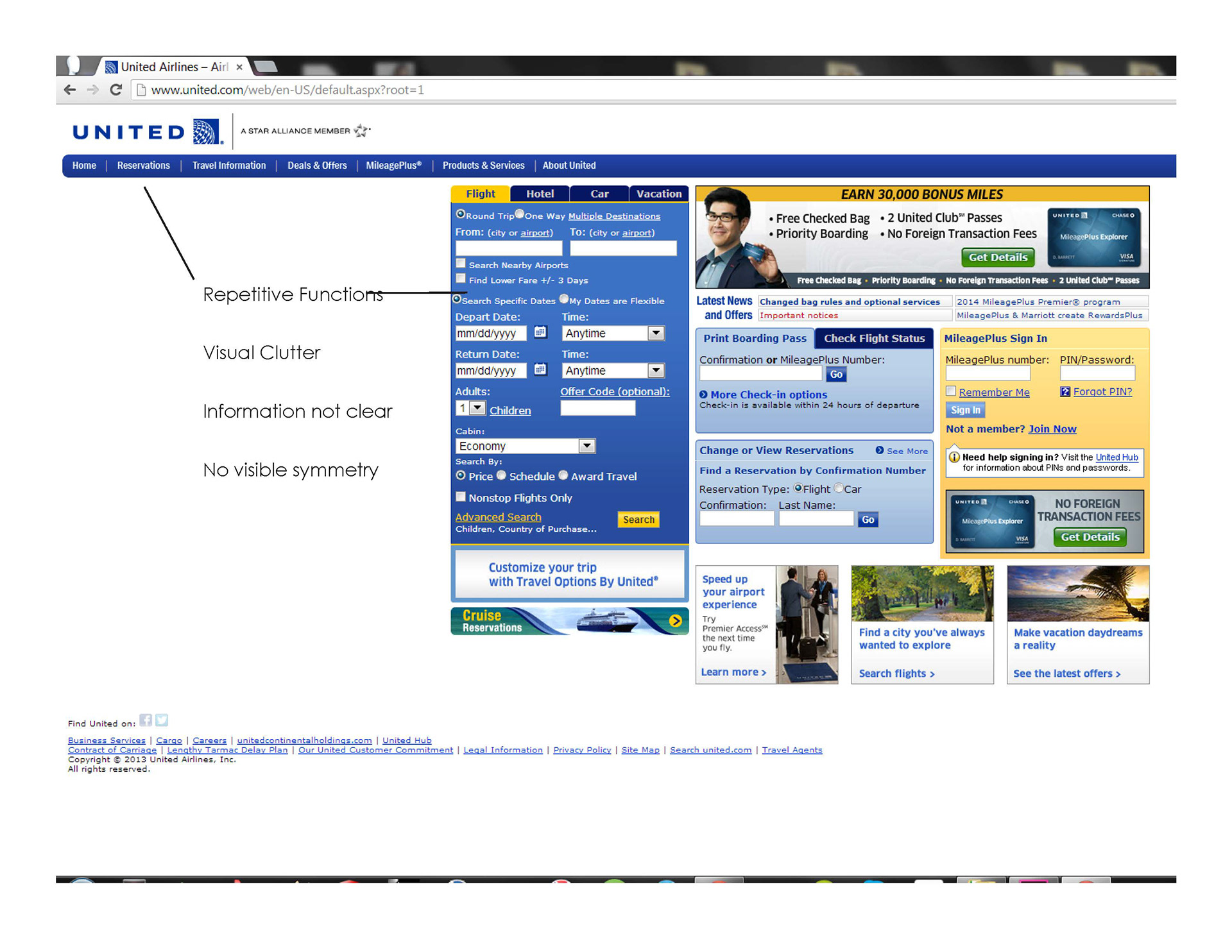Expand the Cabin Economy dropdown

(586, 446)
